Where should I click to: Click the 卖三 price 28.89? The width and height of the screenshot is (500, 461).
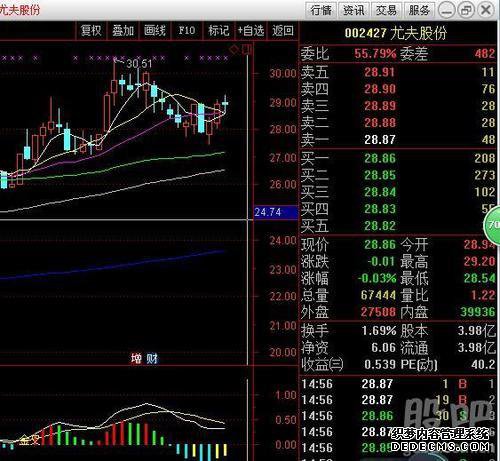379,106
